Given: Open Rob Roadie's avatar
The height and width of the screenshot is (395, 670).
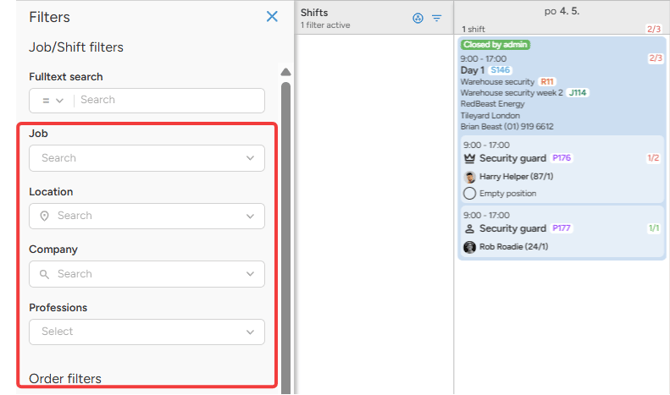Looking at the screenshot, I should pos(470,247).
